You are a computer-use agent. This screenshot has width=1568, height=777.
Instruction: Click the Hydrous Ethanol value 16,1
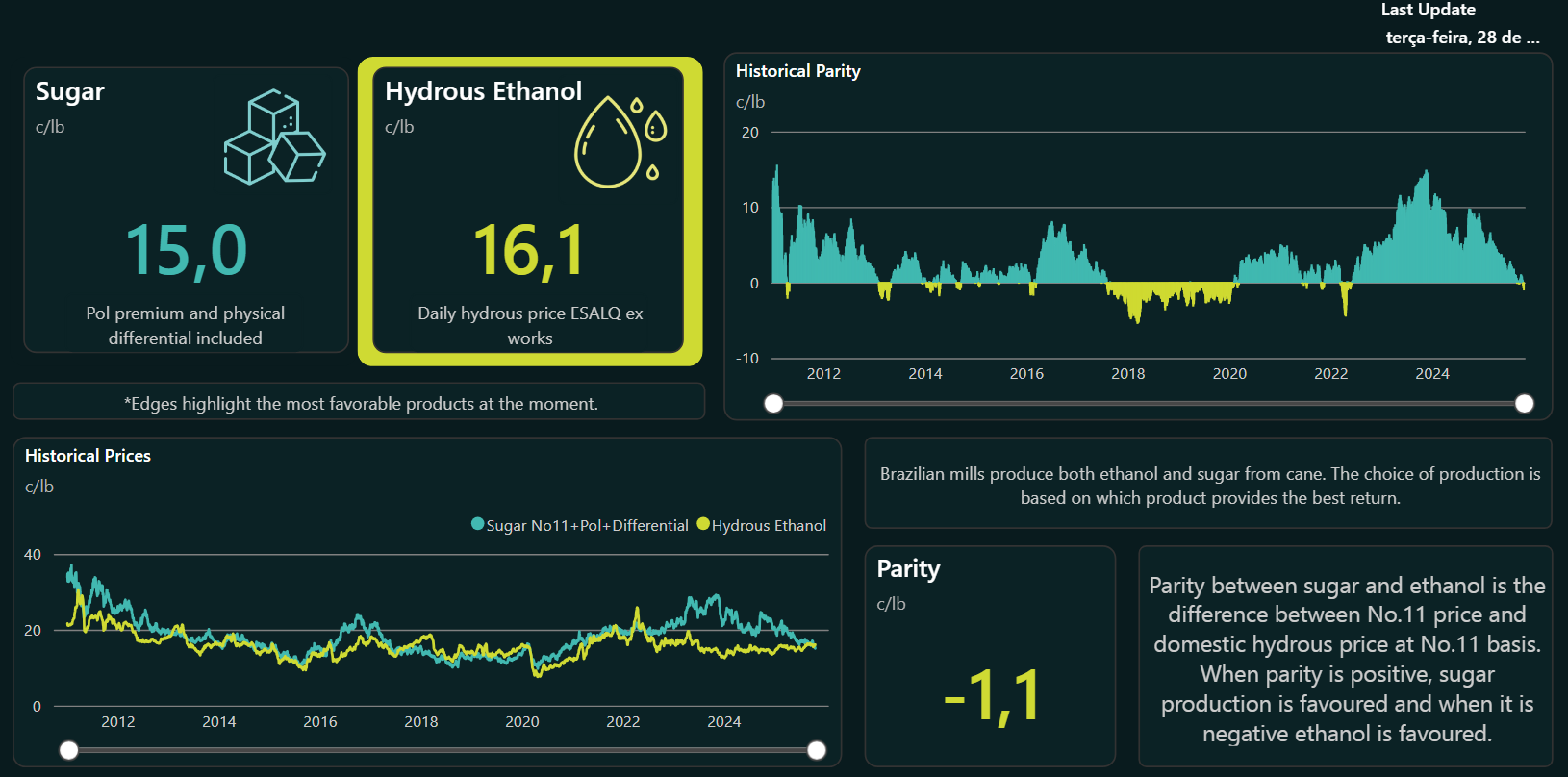[x=529, y=251]
